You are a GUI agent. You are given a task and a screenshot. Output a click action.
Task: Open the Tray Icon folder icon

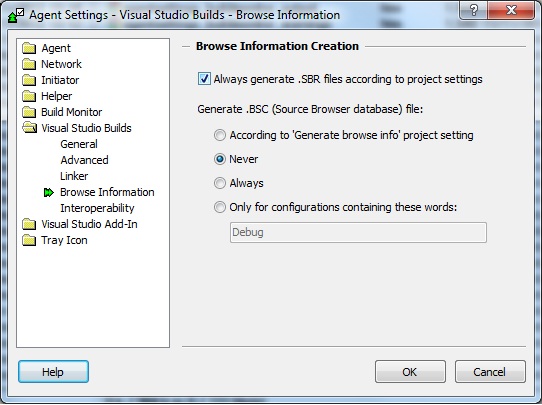pos(29,240)
